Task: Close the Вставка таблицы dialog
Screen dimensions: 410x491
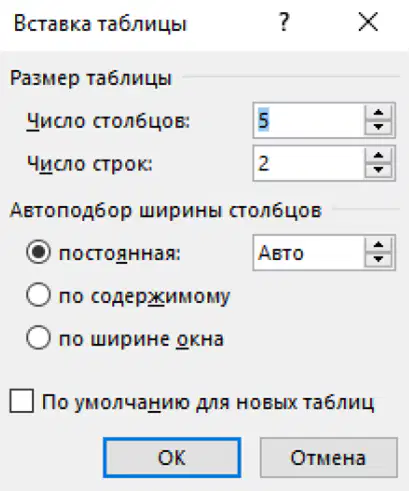Action: coord(368,22)
